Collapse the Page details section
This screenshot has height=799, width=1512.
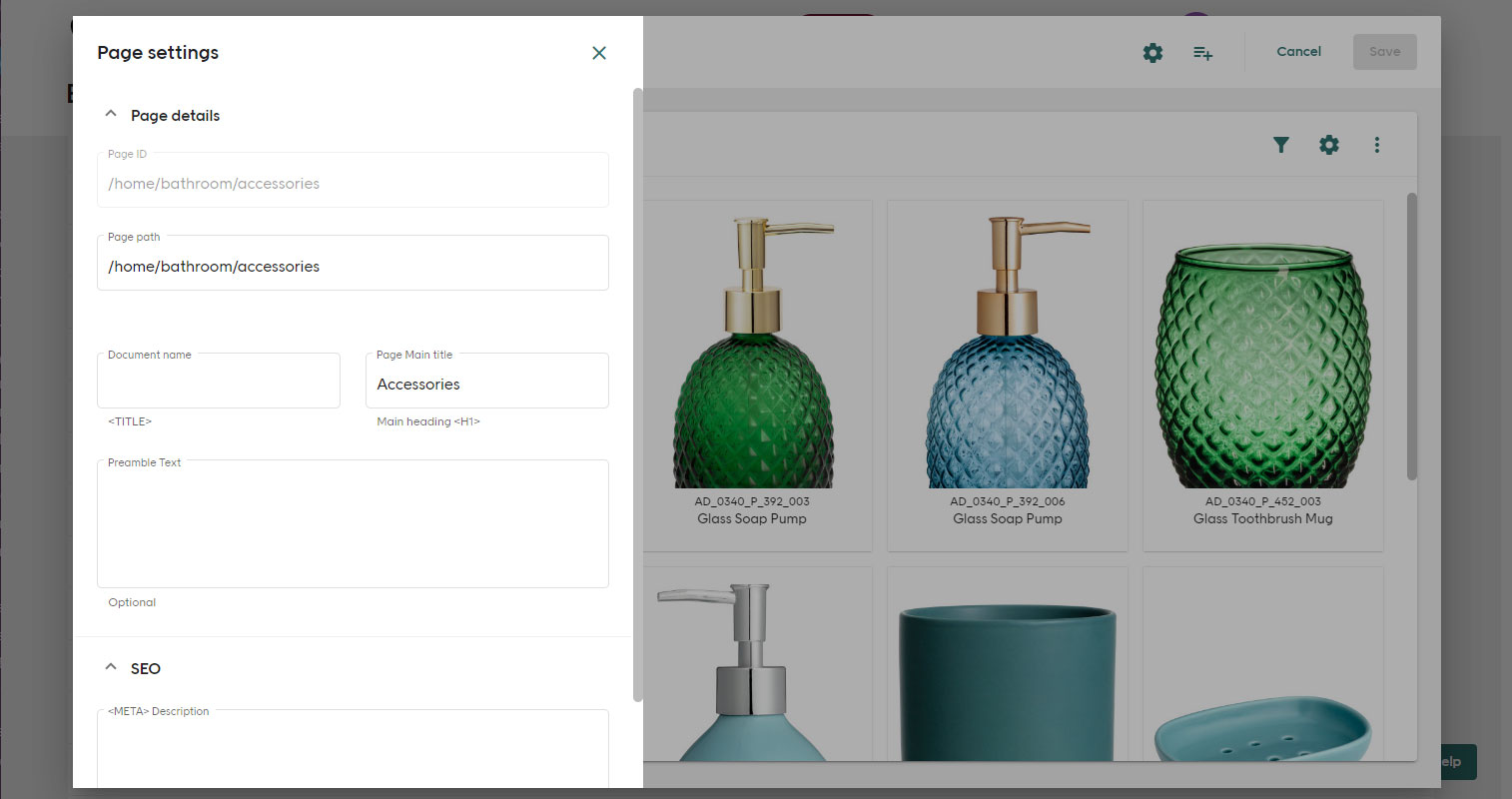coord(111,115)
